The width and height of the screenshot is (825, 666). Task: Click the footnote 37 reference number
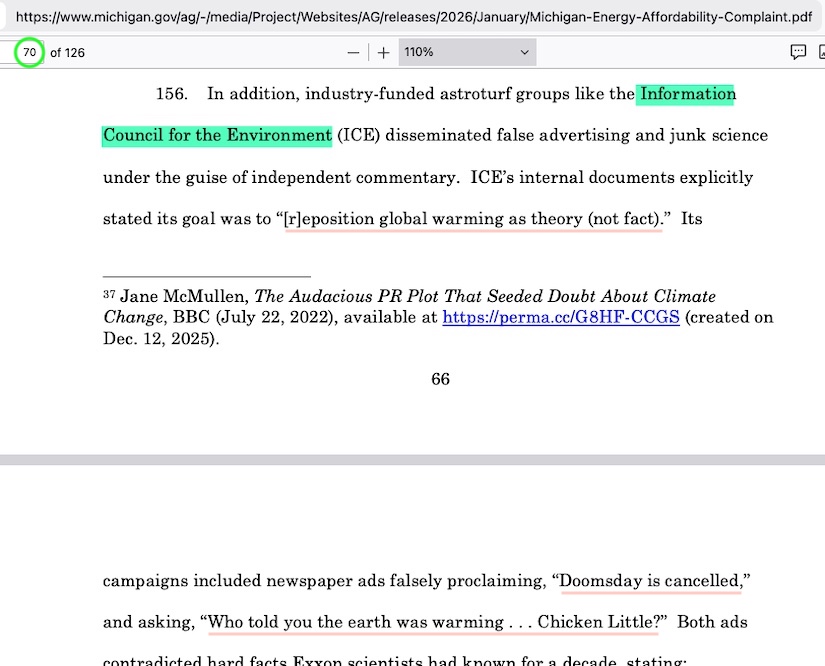point(109,296)
